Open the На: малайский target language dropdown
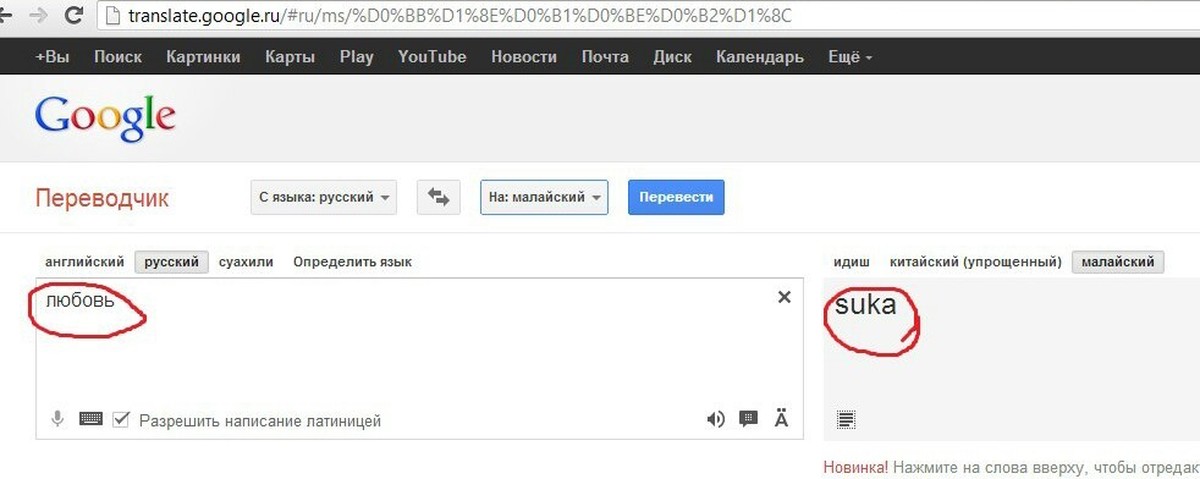 pyautogui.click(x=544, y=197)
